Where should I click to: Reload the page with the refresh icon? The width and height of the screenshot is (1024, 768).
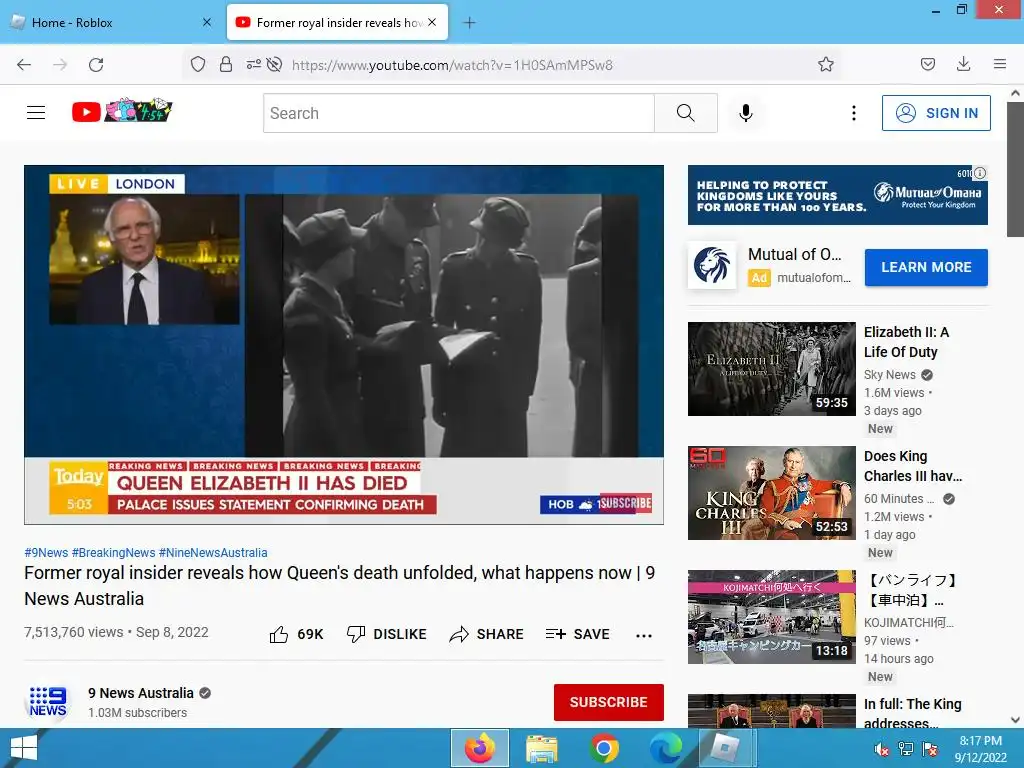pyautogui.click(x=96, y=65)
